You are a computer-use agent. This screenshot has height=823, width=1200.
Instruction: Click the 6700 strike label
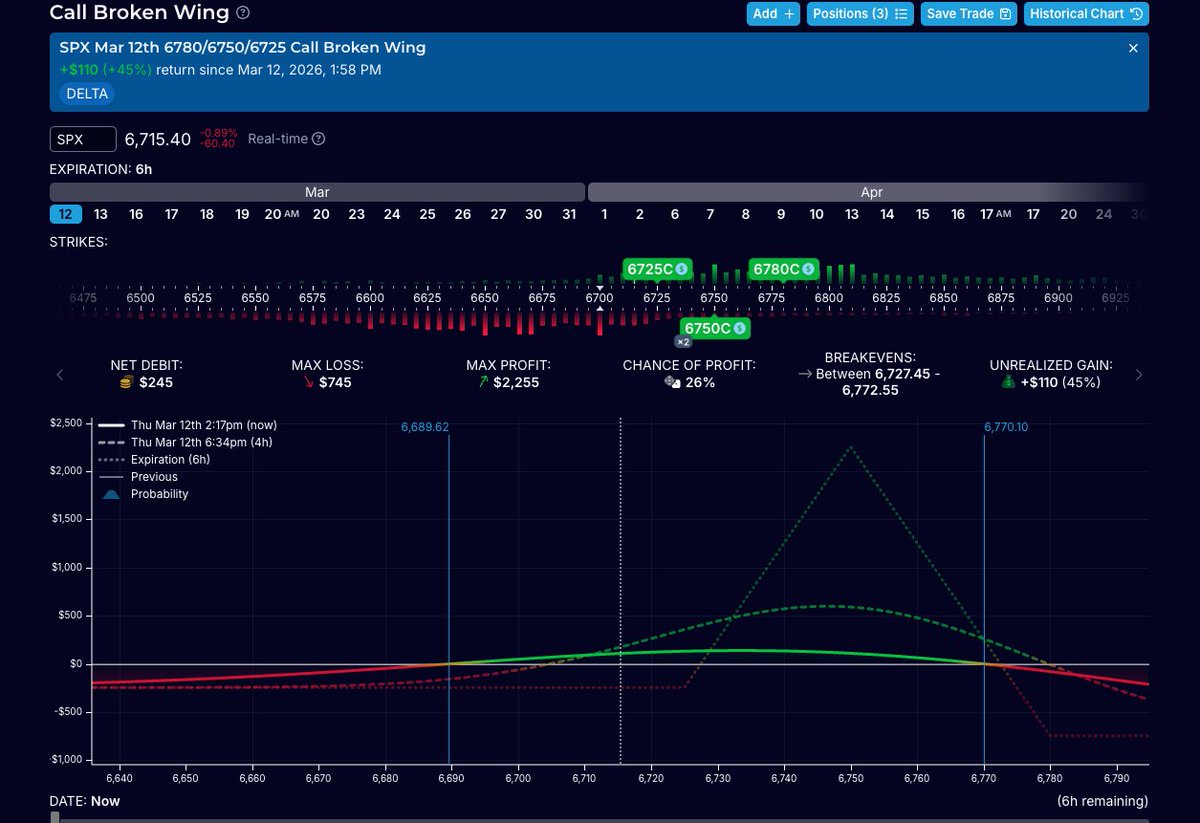pos(599,298)
